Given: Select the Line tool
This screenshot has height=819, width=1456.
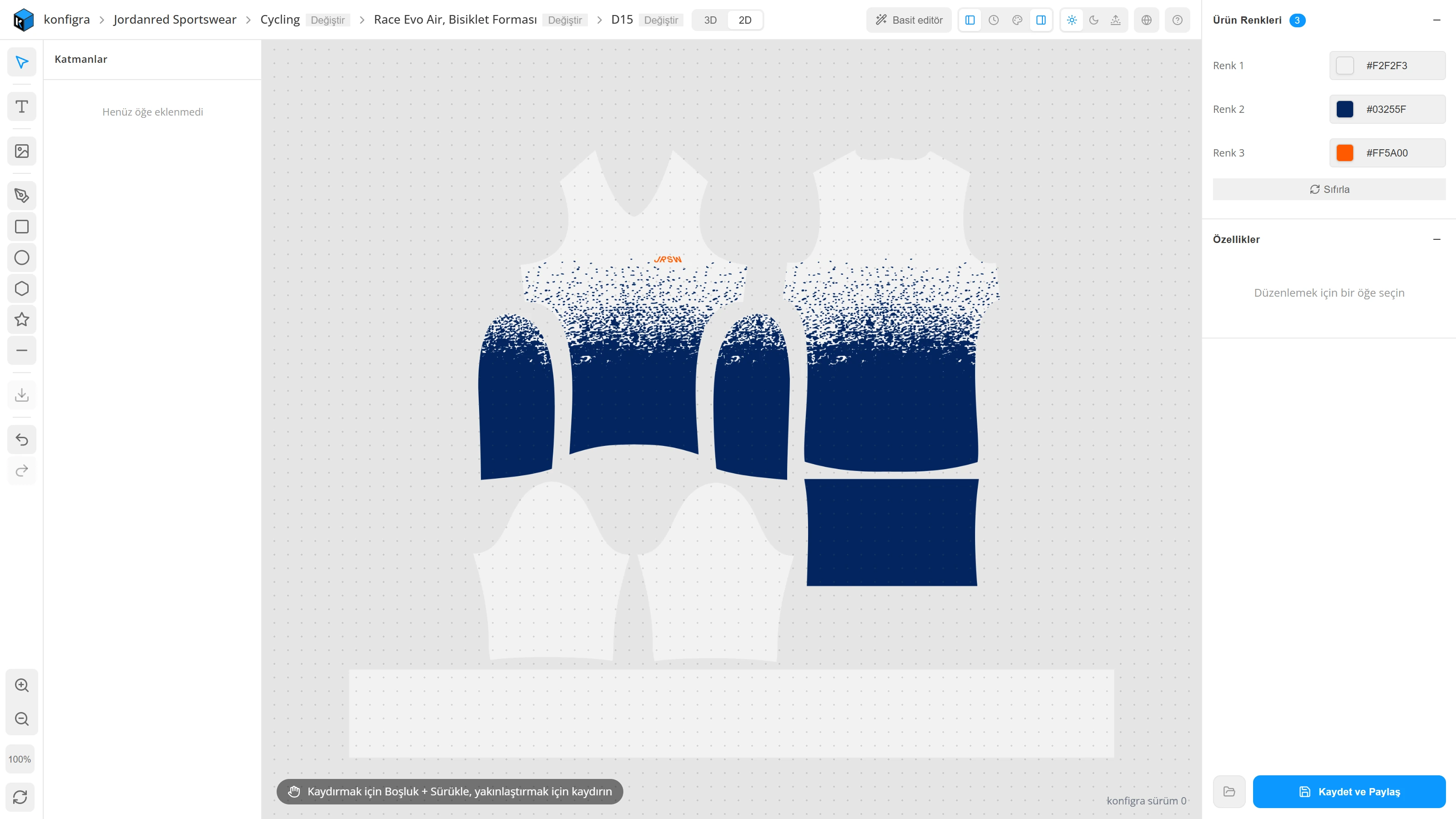Looking at the screenshot, I should [x=21, y=350].
